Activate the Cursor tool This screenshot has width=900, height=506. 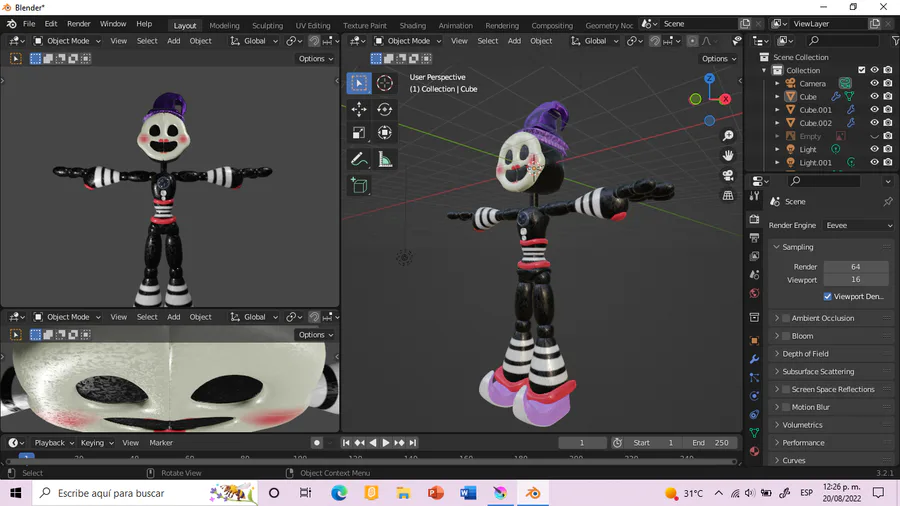click(x=385, y=83)
